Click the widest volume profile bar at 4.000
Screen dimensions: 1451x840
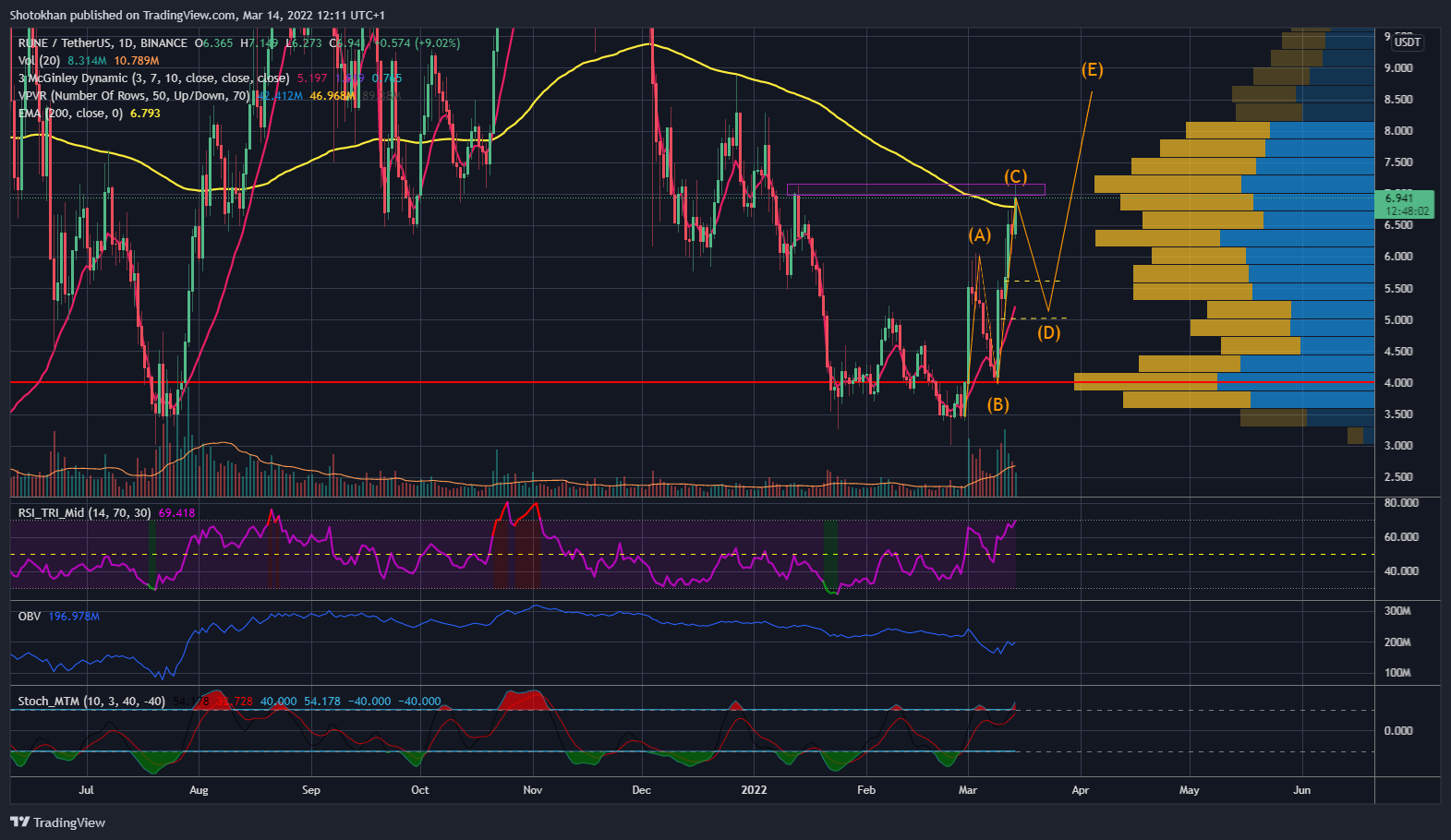click(1224, 382)
